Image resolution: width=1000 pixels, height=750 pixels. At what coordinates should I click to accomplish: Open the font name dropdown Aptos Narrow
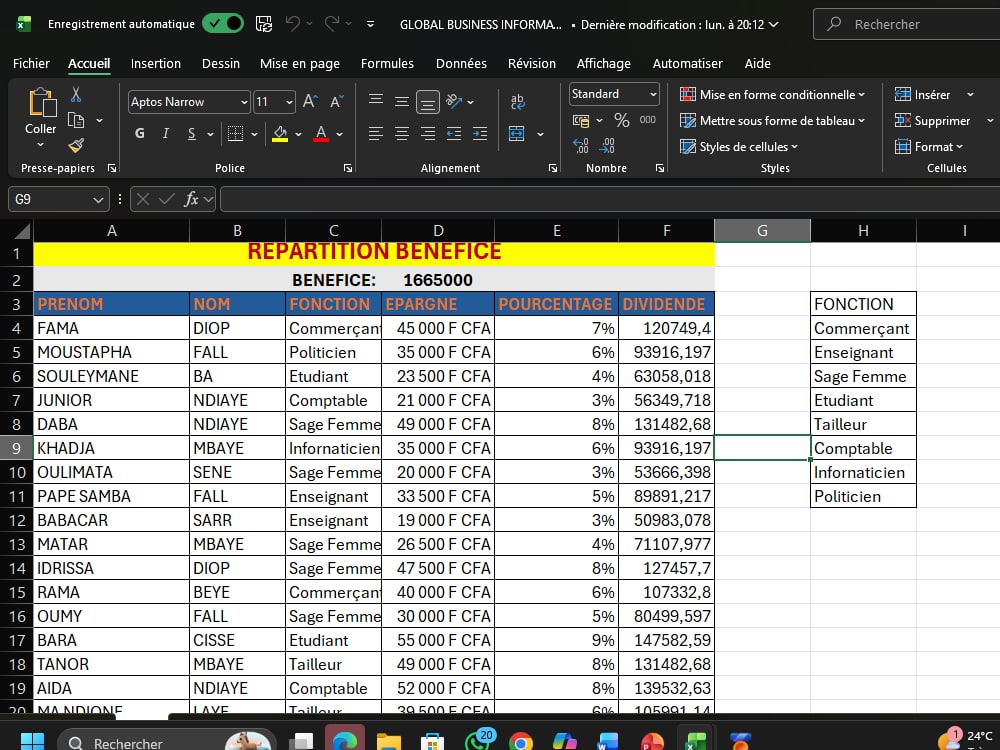tap(244, 102)
